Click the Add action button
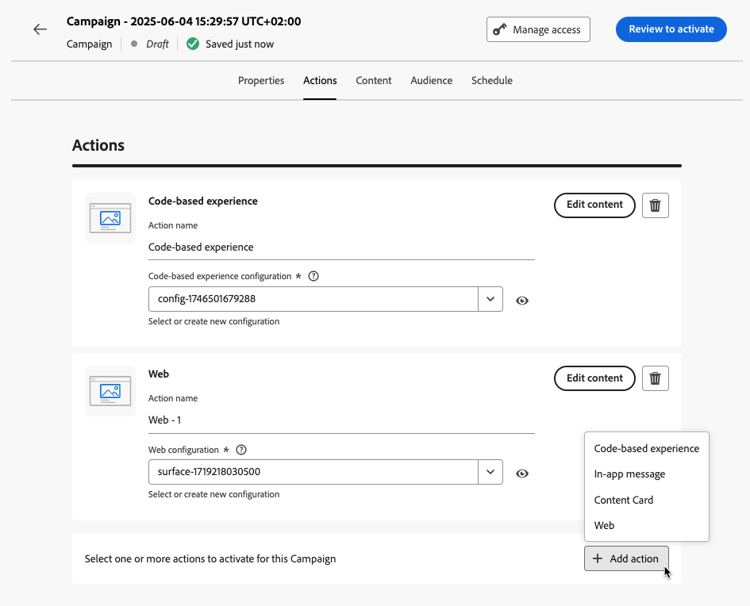 (x=626, y=559)
